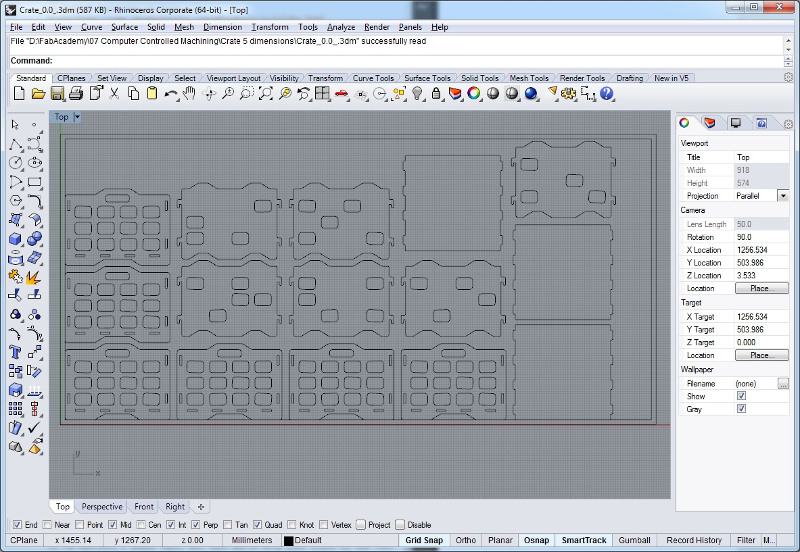This screenshot has width=800, height=552.
Task: Click the Paste clipboard icon
Action: click(152, 93)
